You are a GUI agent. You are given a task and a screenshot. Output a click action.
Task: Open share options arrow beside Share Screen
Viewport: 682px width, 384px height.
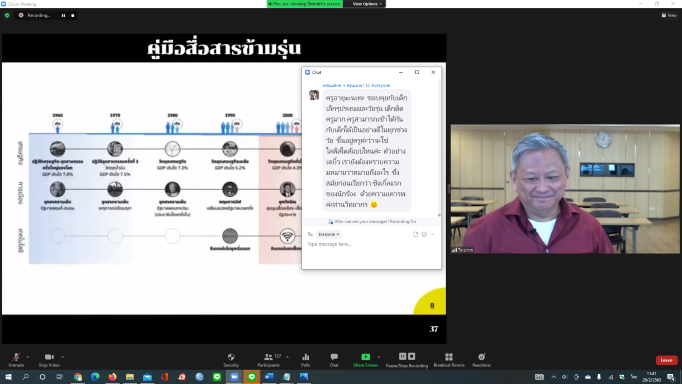coord(379,357)
